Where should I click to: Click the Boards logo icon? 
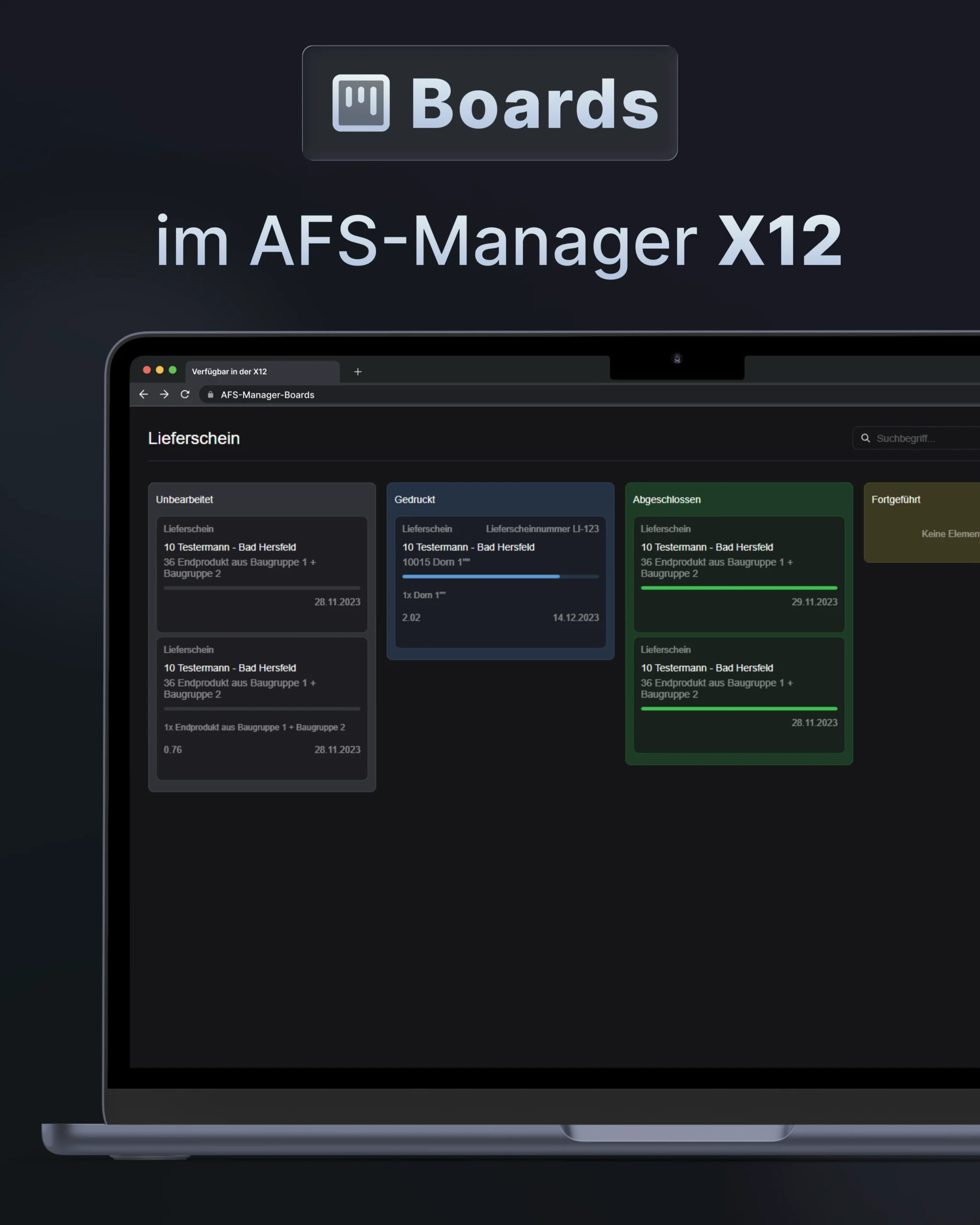[x=361, y=103]
